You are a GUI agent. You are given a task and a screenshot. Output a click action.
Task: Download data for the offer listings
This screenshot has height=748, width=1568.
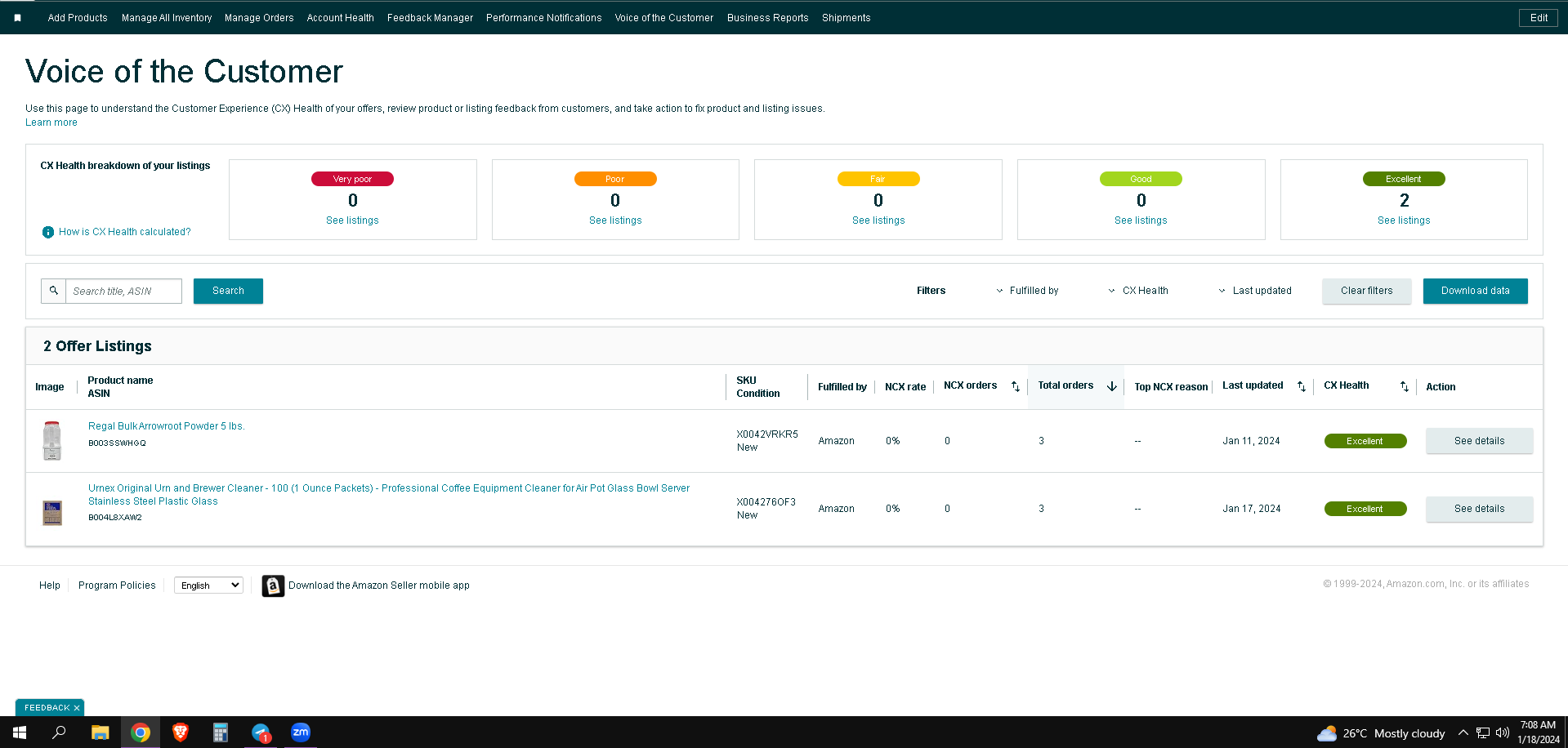point(1475,291)
